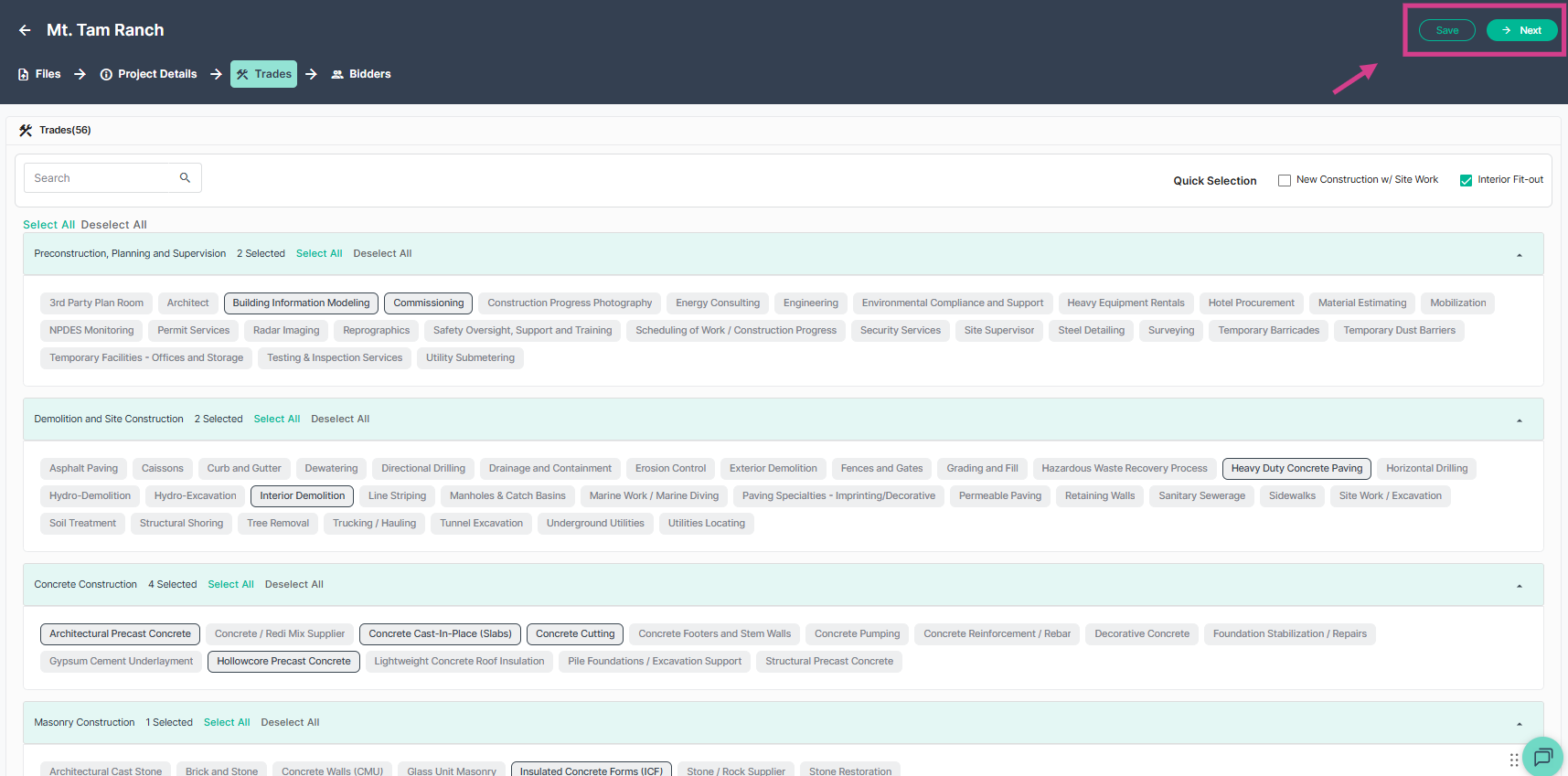Click the Files document icon
The height and width of the screenshot is (776, 1568).
tap(24, 74)
